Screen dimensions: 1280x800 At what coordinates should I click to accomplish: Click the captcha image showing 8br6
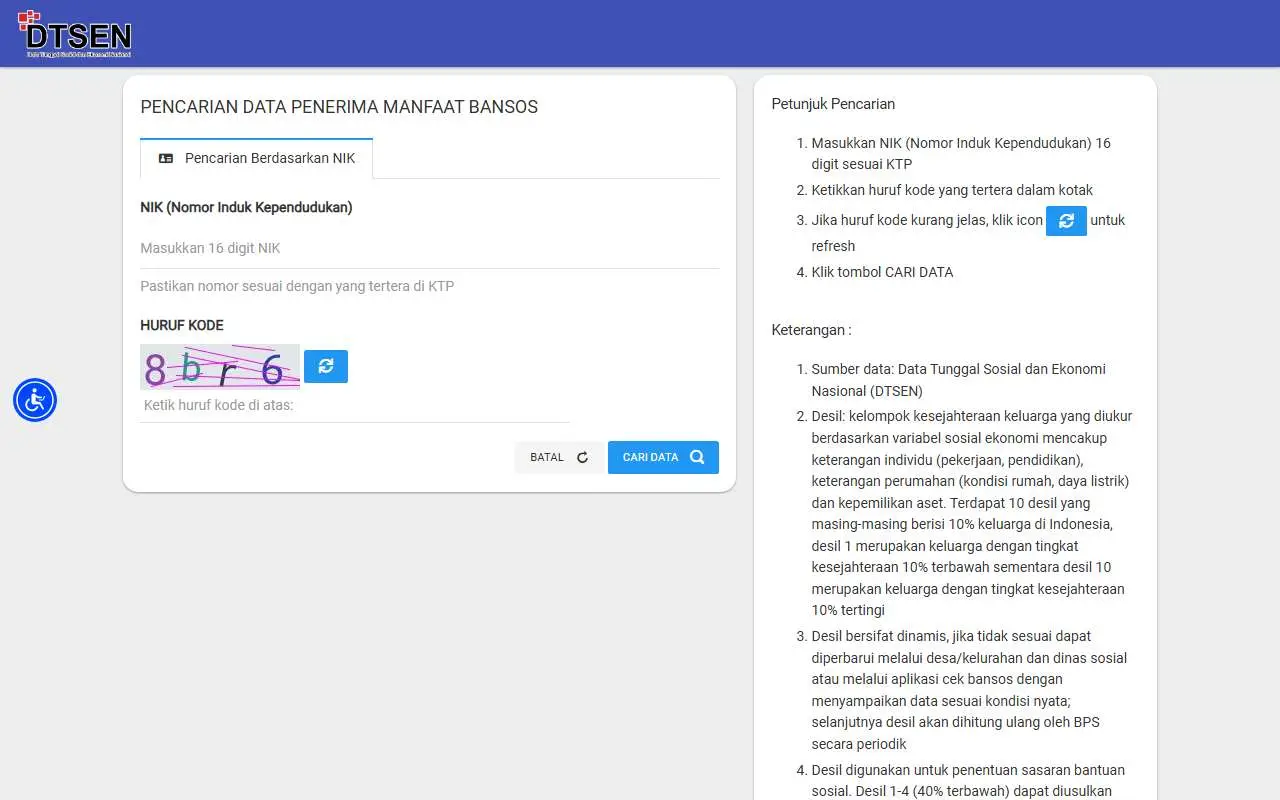220,367
